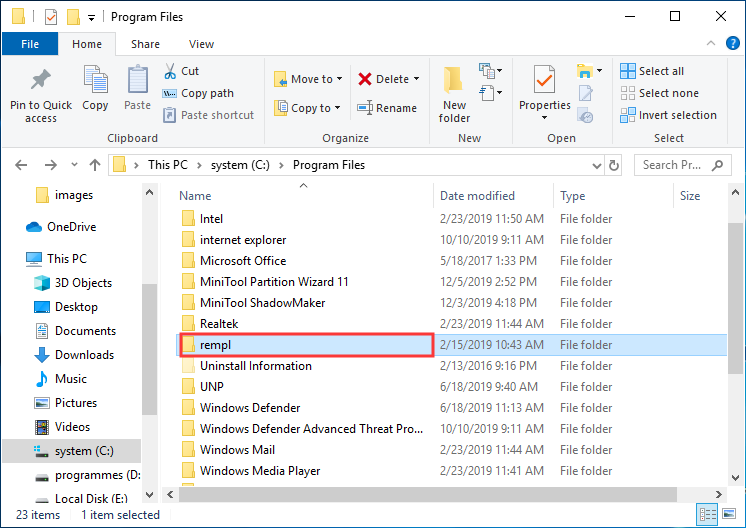Go back with the Back arrow
Image resolution: width=746 pixels, height=528 pixels.
click(x=21, y=165)
